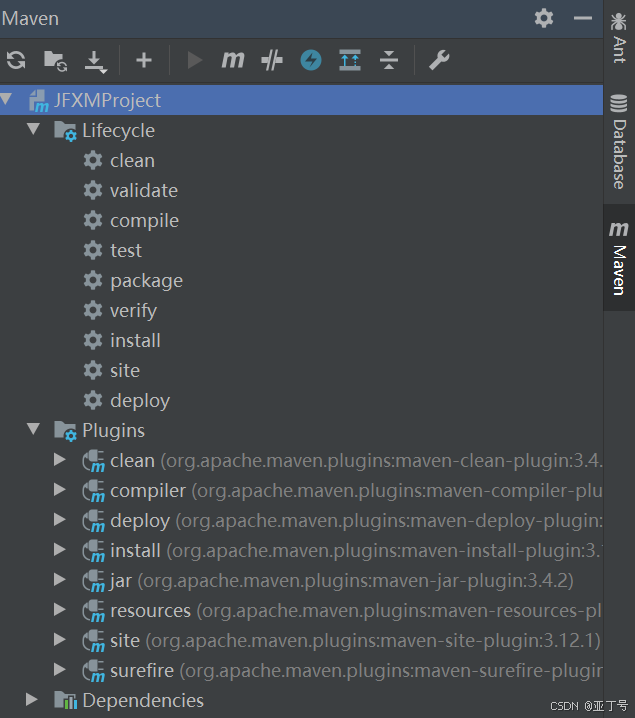
Task: Click the Dependencies library icon
Action: point(65,700)
